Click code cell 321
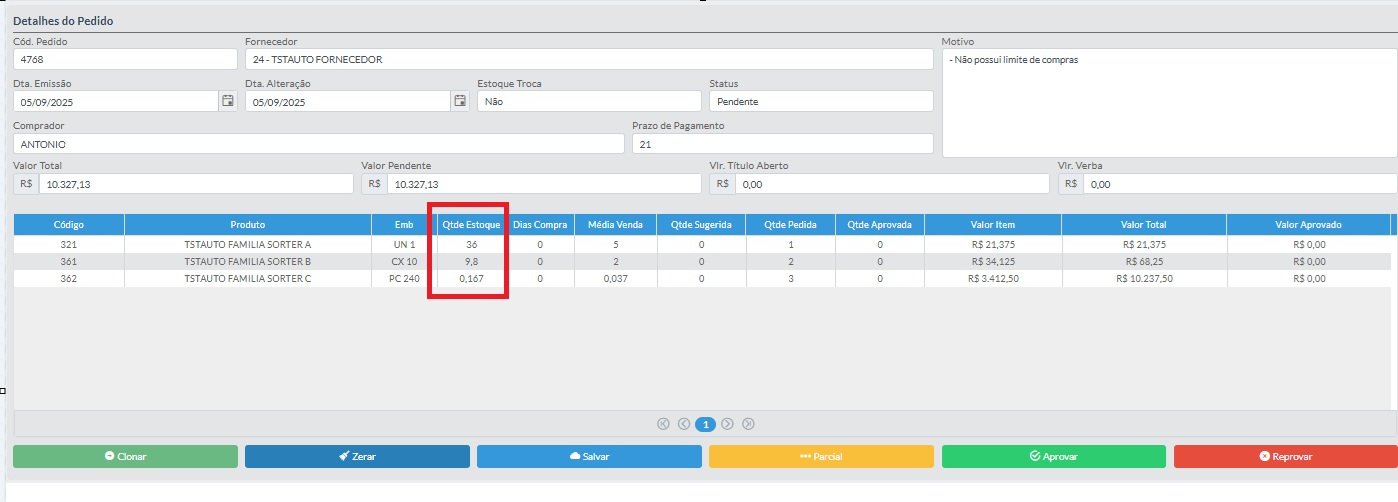The width and height of the screenshot is (1398, 502). pos(69,244)
